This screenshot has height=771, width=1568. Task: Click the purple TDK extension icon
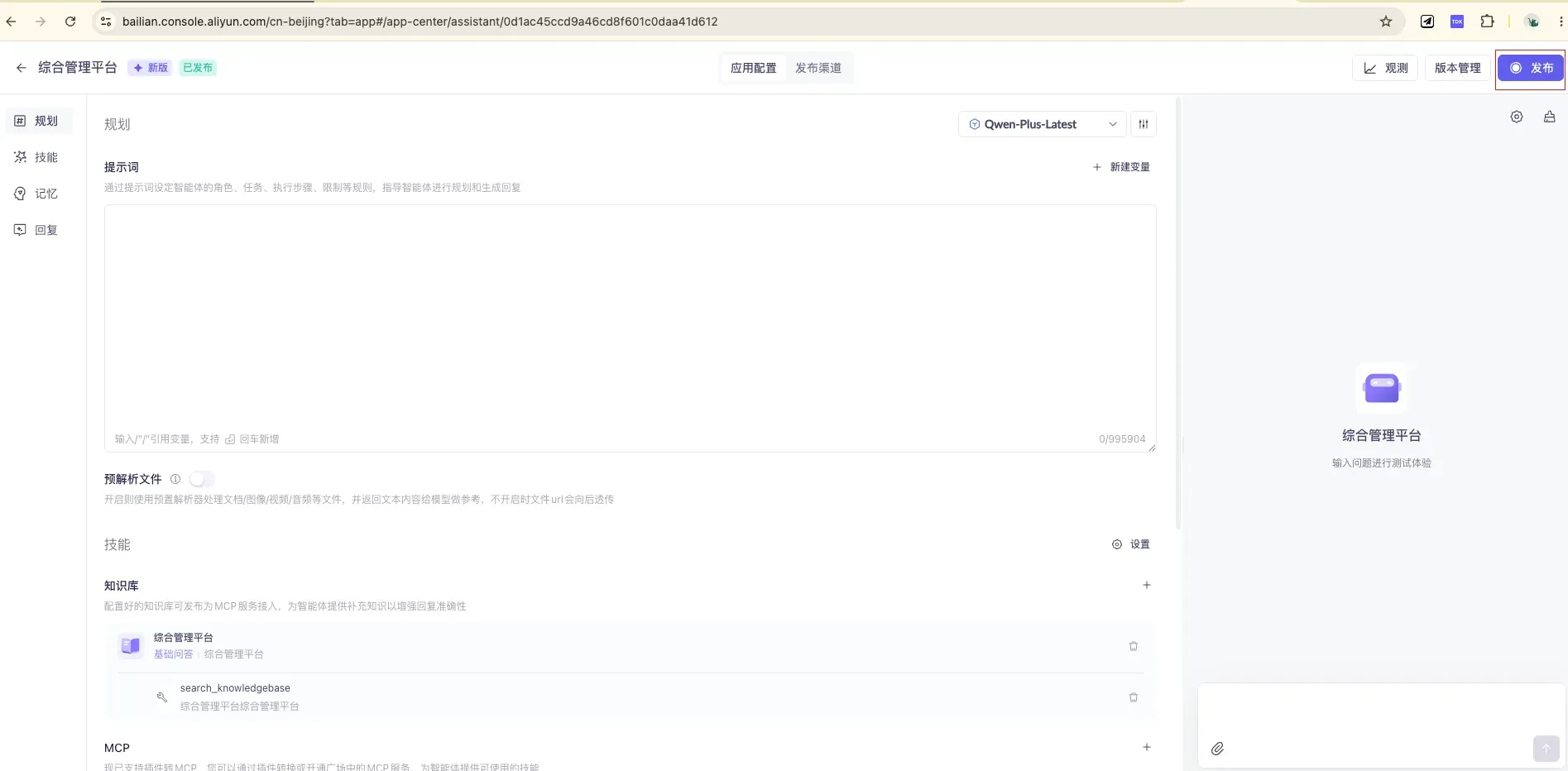1457,22
